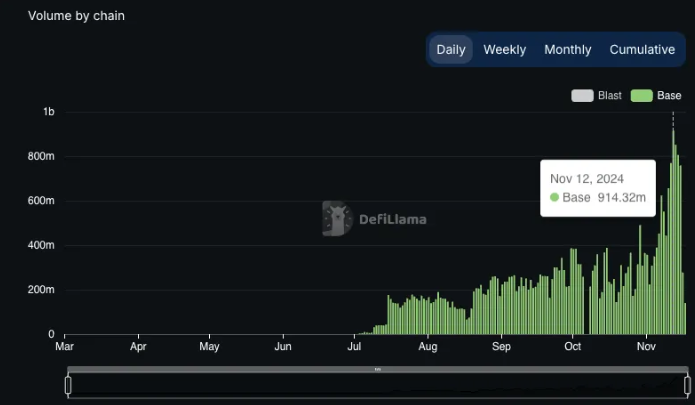Click the green dot in the tooltip

point(555,198)
